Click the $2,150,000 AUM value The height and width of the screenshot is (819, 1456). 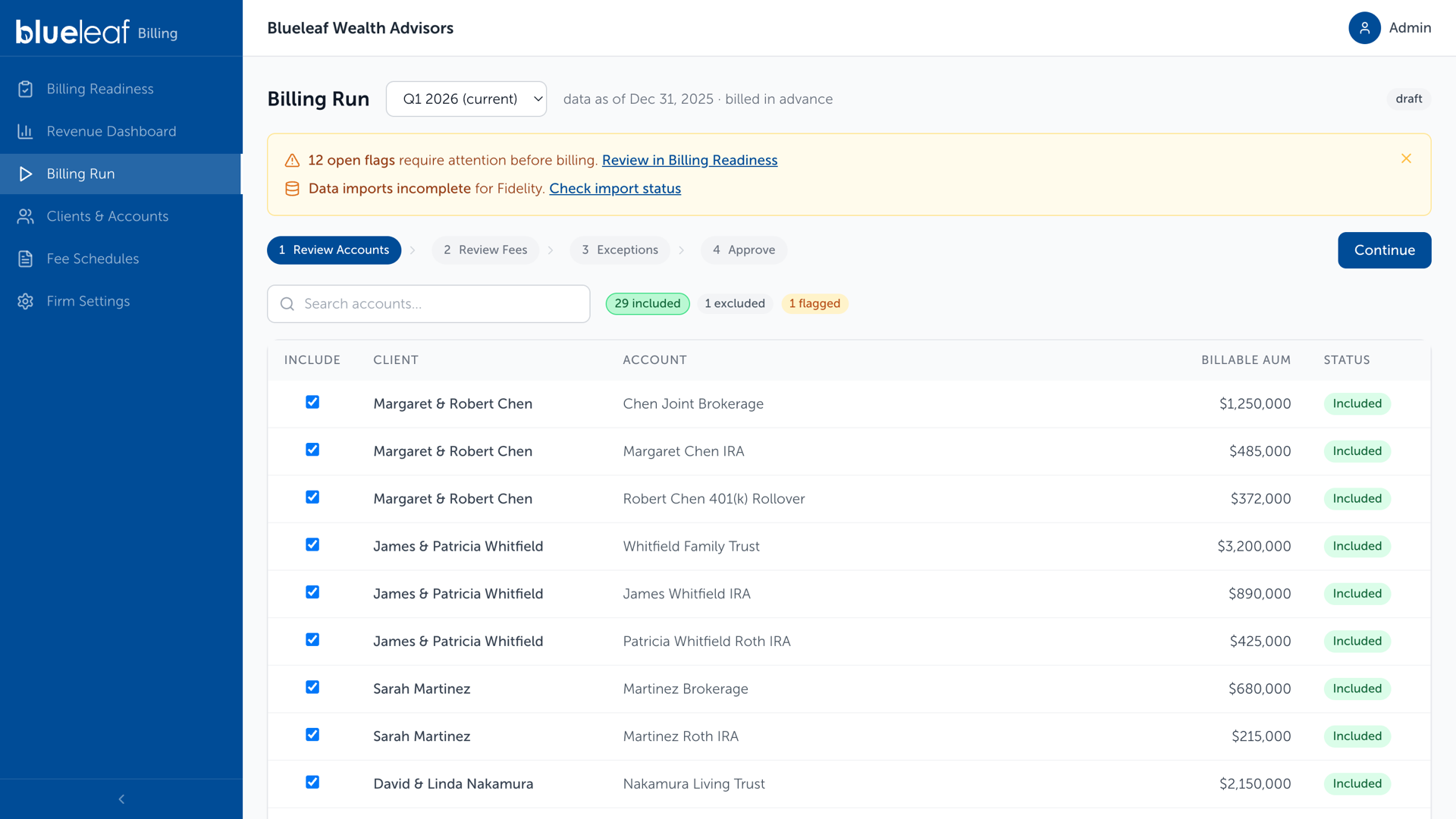click(x=1255, y=783)
